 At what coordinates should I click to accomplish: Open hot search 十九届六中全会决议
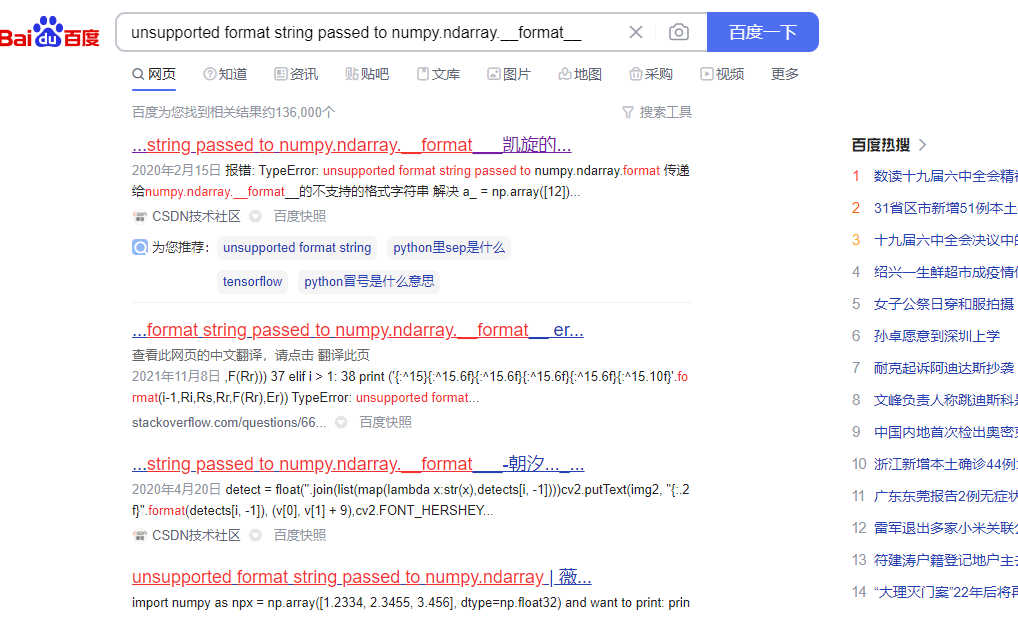pyautogui.click(x=945, y=240)
